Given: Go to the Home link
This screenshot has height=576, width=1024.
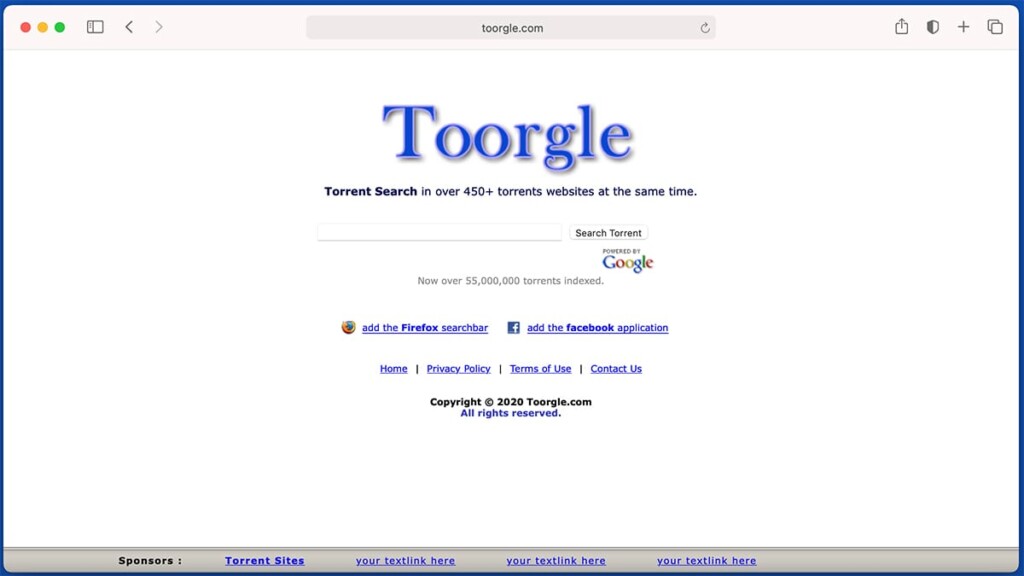Looking at the screenshot, I should [394, 369].
